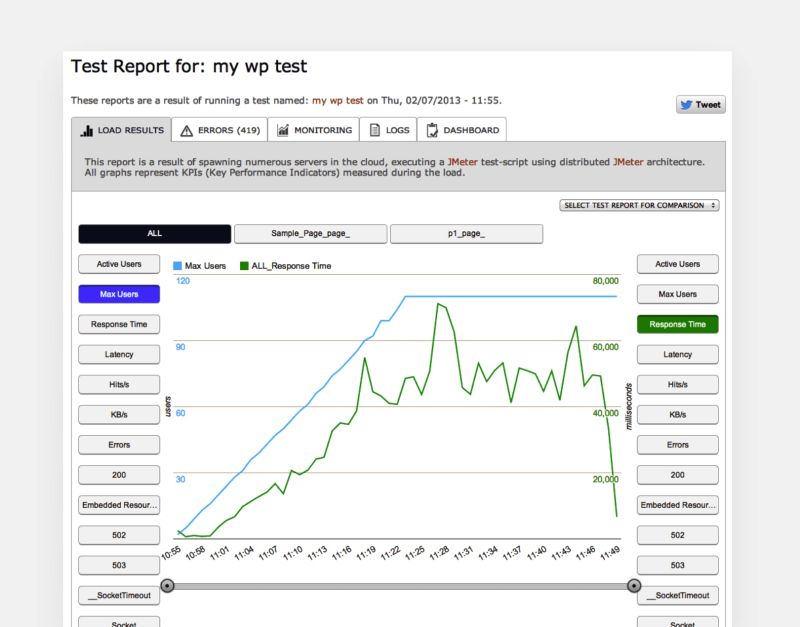The width and height of the screenshot is (800, 627).
Task: Click the 120 users axis label
Action: click(183, 281)
